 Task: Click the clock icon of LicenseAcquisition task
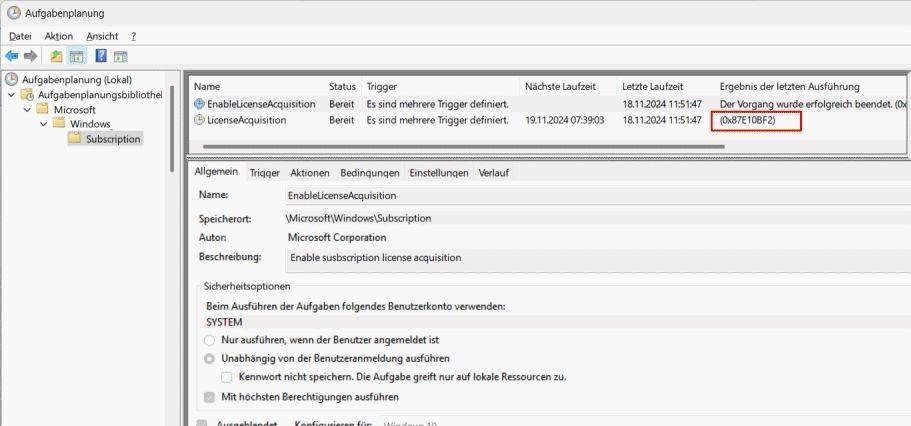click(x=199, y=120)
